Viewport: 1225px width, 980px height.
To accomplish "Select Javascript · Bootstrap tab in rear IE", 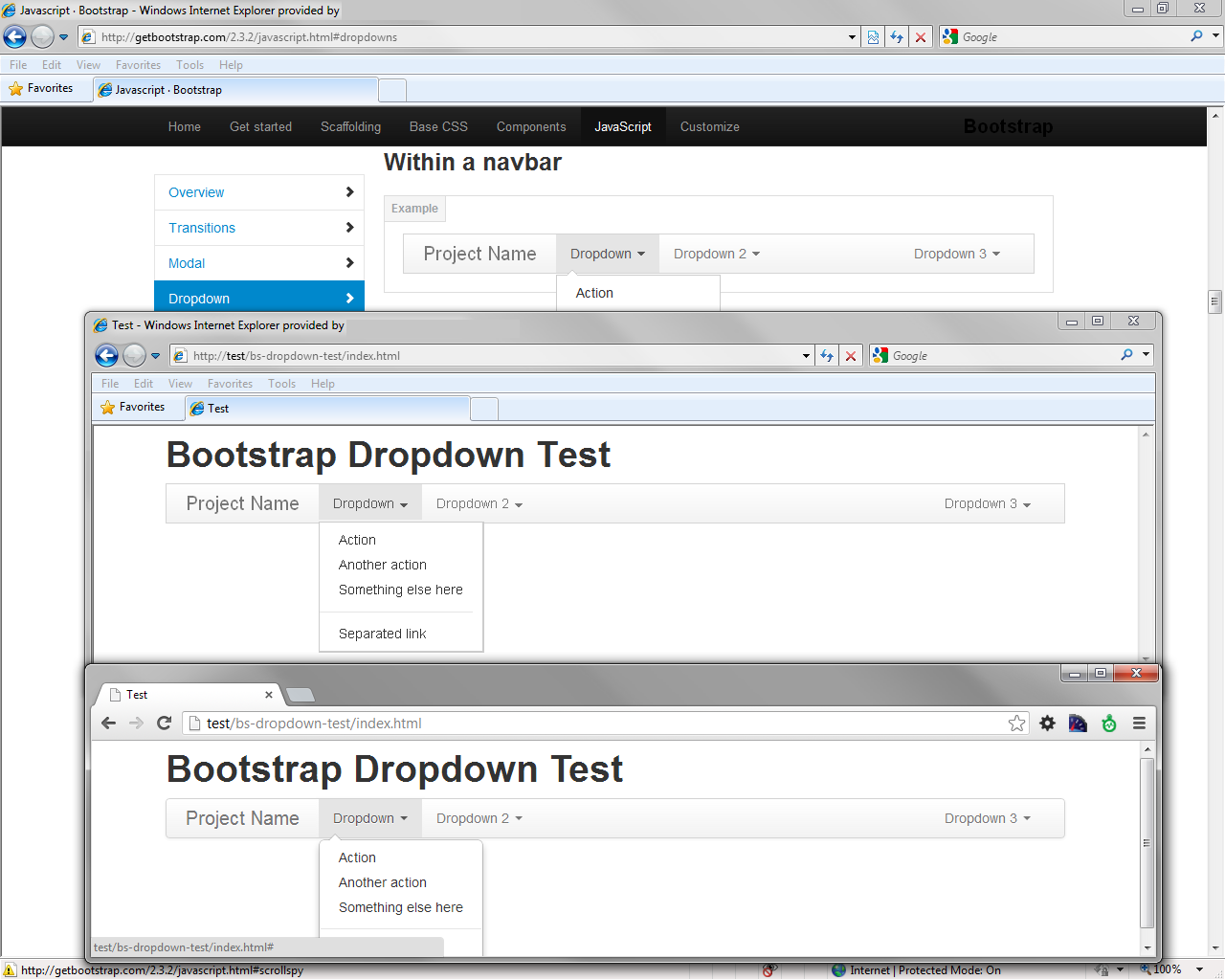I will tap(235, 90).
